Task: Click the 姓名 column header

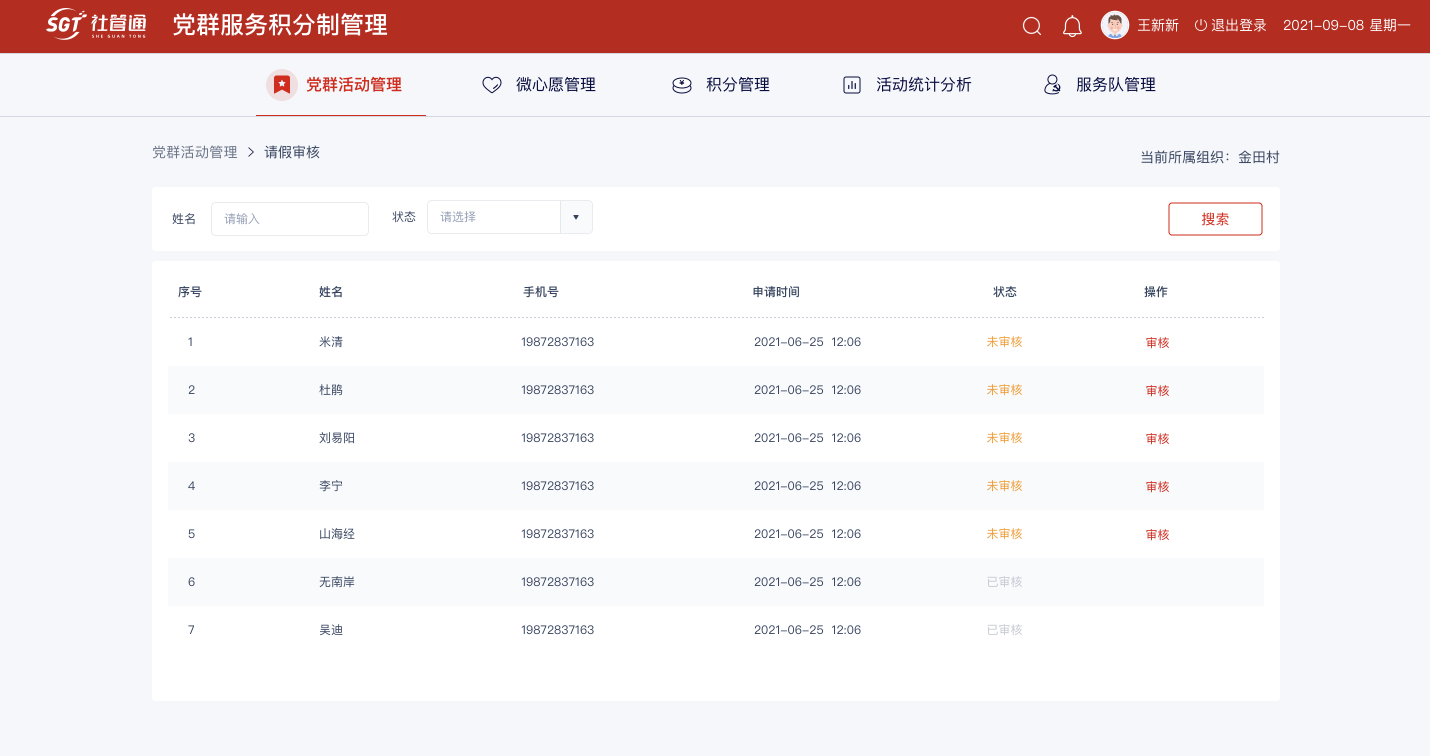Action: (331, 292)
